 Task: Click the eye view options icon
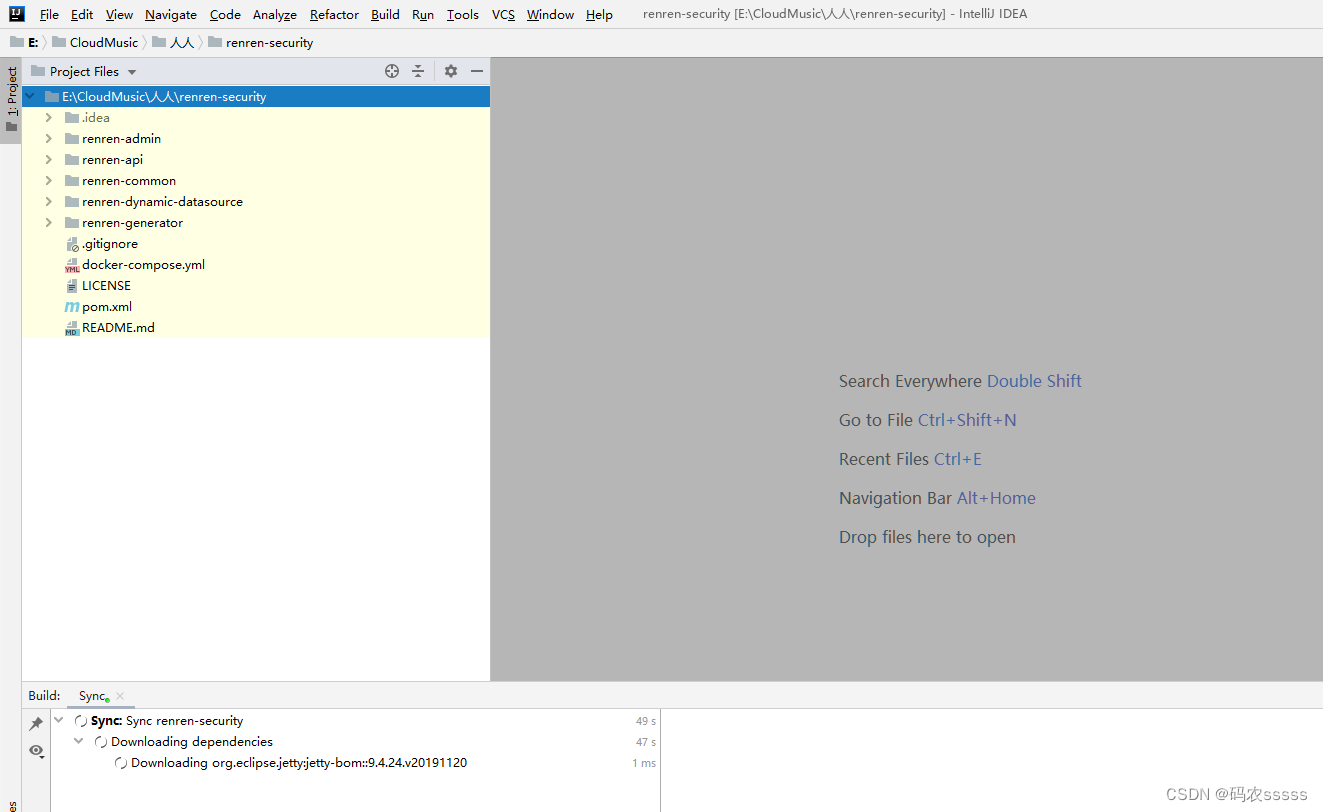(36, 750)
